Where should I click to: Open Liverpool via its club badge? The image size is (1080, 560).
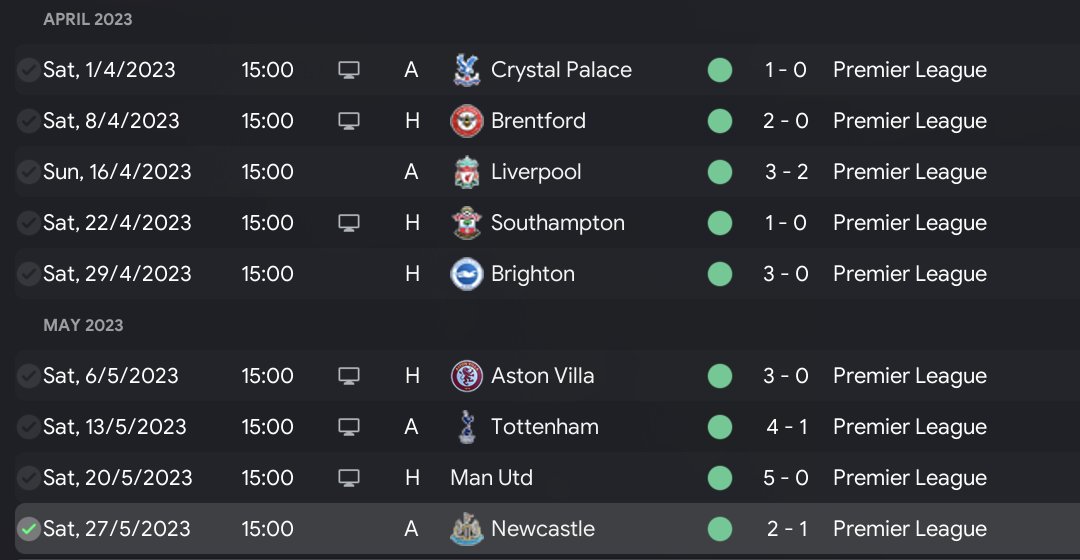pyautogui.click(x=466, y=172)
